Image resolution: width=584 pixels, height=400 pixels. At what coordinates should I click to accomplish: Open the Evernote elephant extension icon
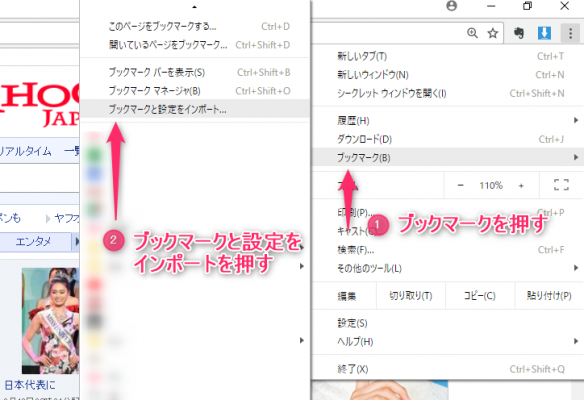[518, 33]
